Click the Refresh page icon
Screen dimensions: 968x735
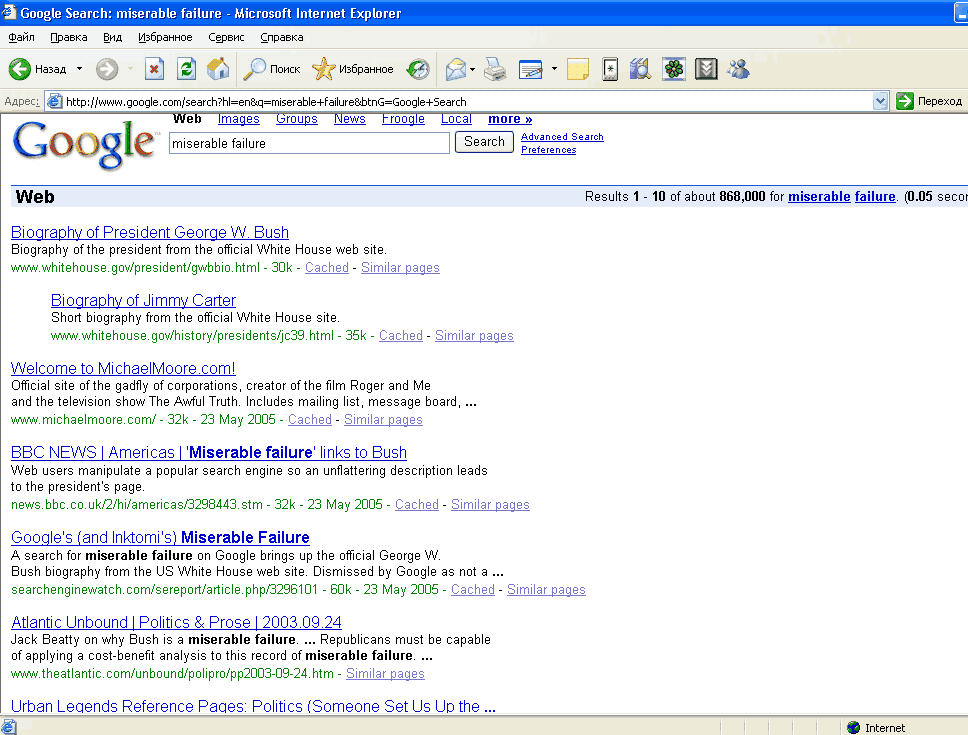(186, 69)
